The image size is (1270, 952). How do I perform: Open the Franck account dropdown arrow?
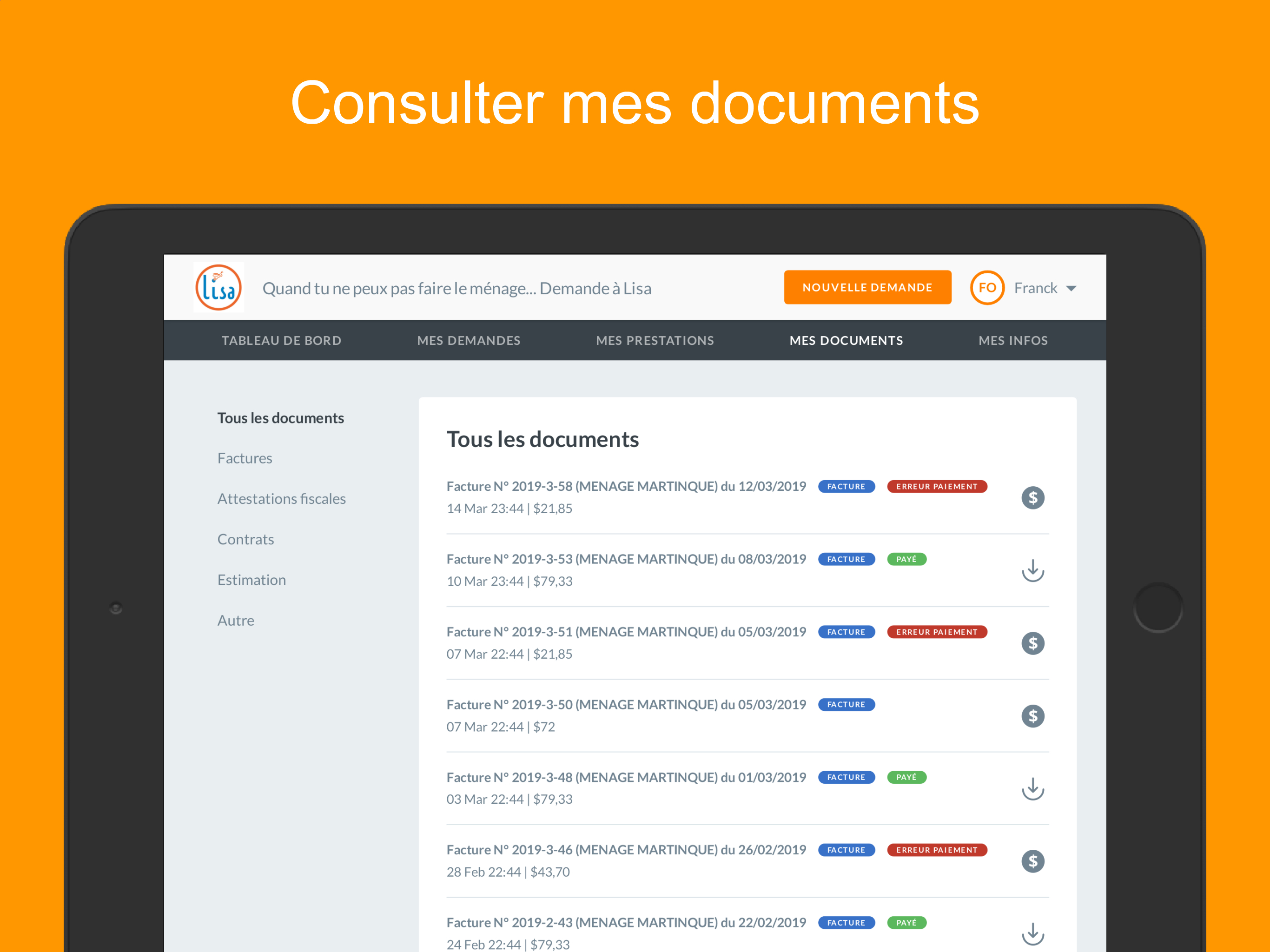click(1071, 288)
